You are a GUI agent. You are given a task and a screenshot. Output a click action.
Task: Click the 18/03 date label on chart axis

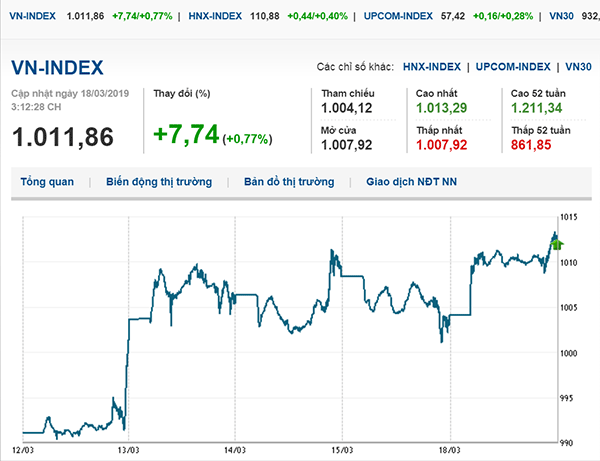[x=450, y=450]
